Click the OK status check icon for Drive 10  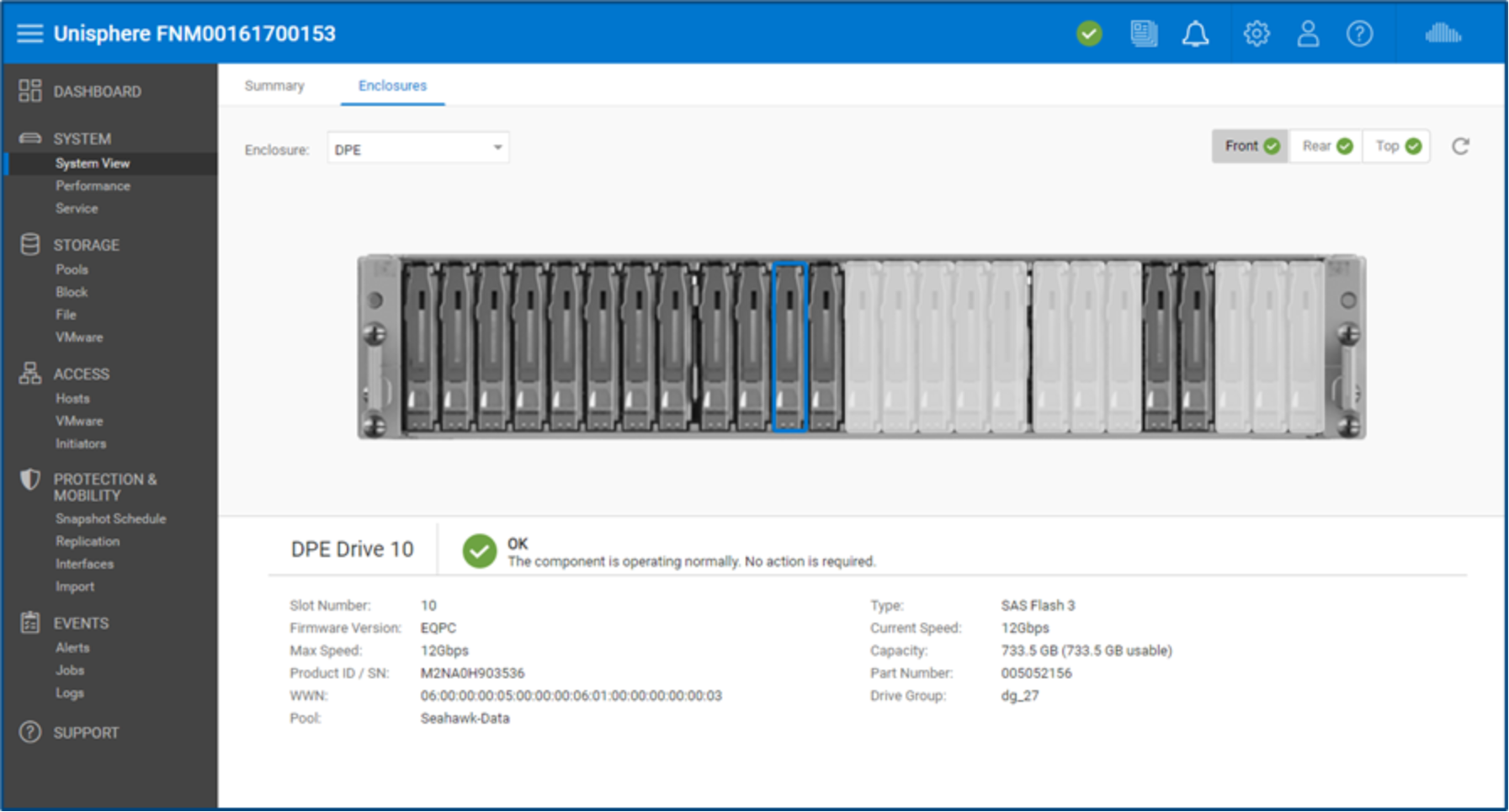point(480,552)
